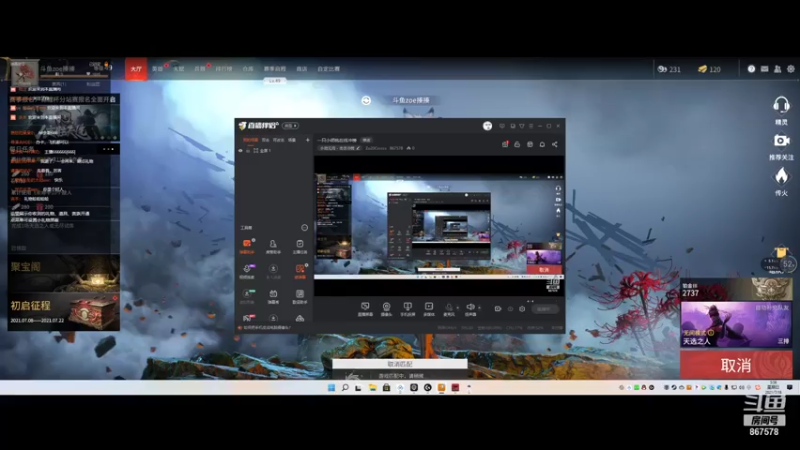
Task: Open the Windows Start button
Action: (331, 388)
